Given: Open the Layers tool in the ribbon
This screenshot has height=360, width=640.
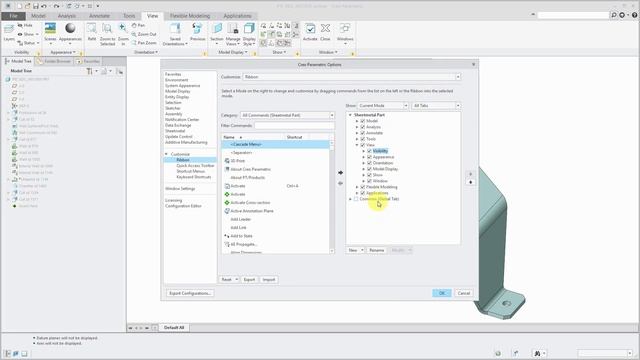Looking at the screenshot, I should tap(9, 32).
